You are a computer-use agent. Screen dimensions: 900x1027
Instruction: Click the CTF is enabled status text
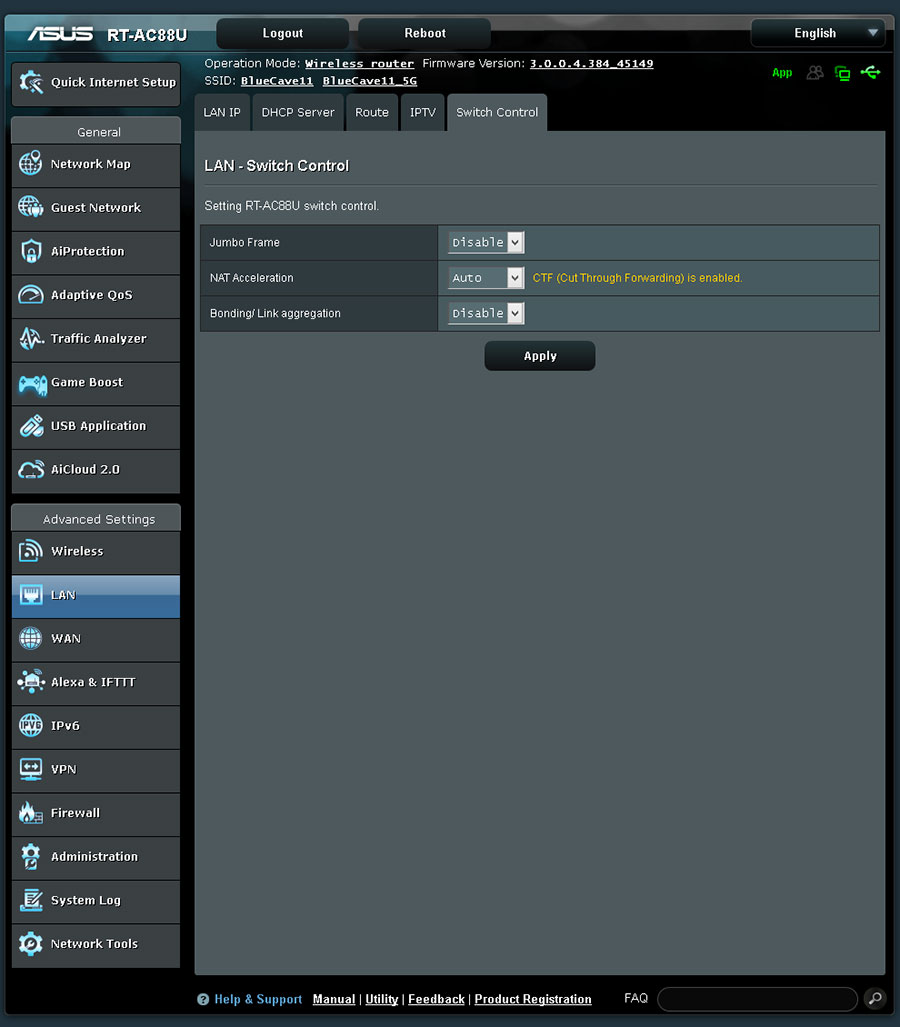click(637, 278)
